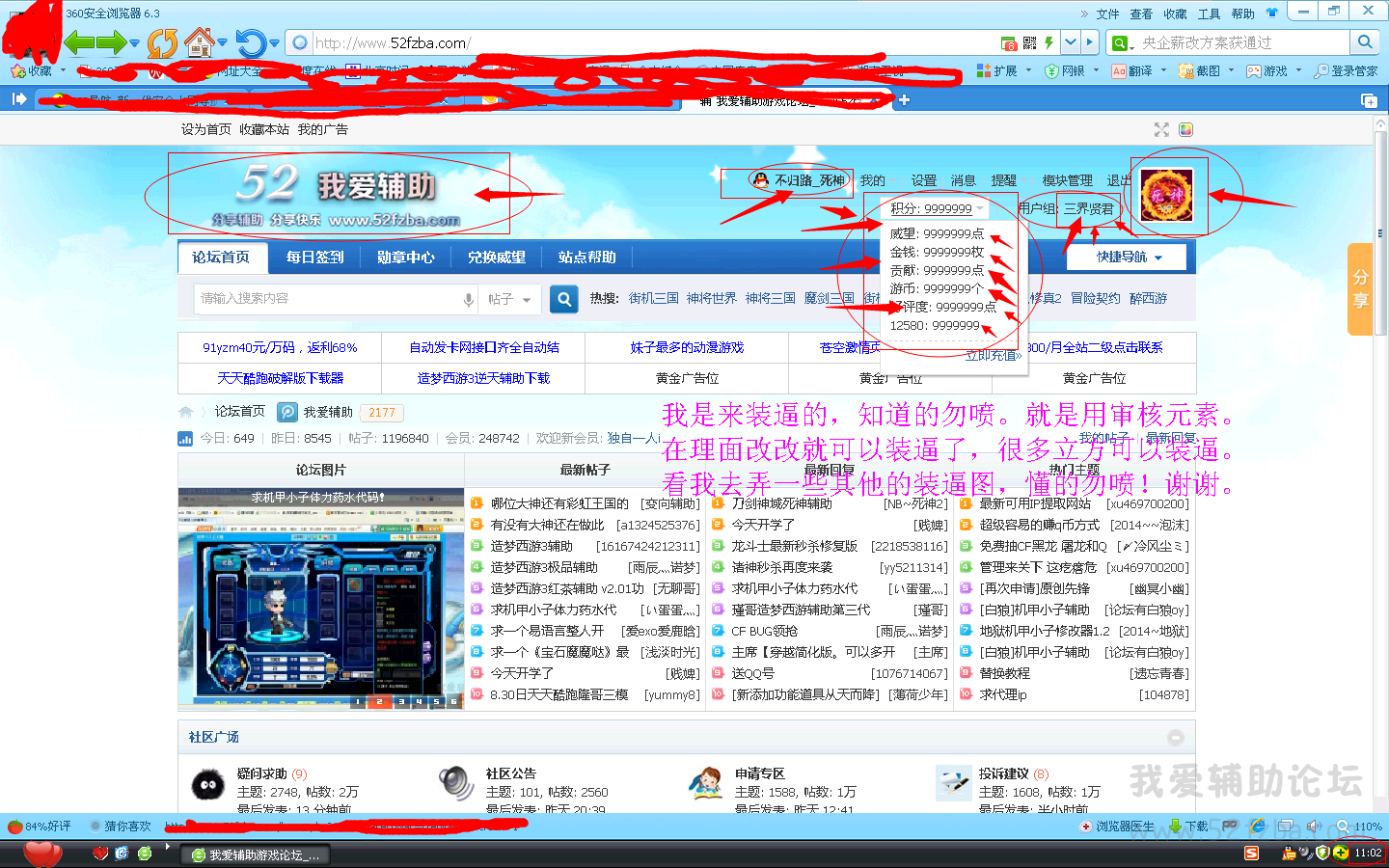Switch to 兑换威望 forum tab
The width and height of the screenshot is (1389, 868).
(497, 258)
